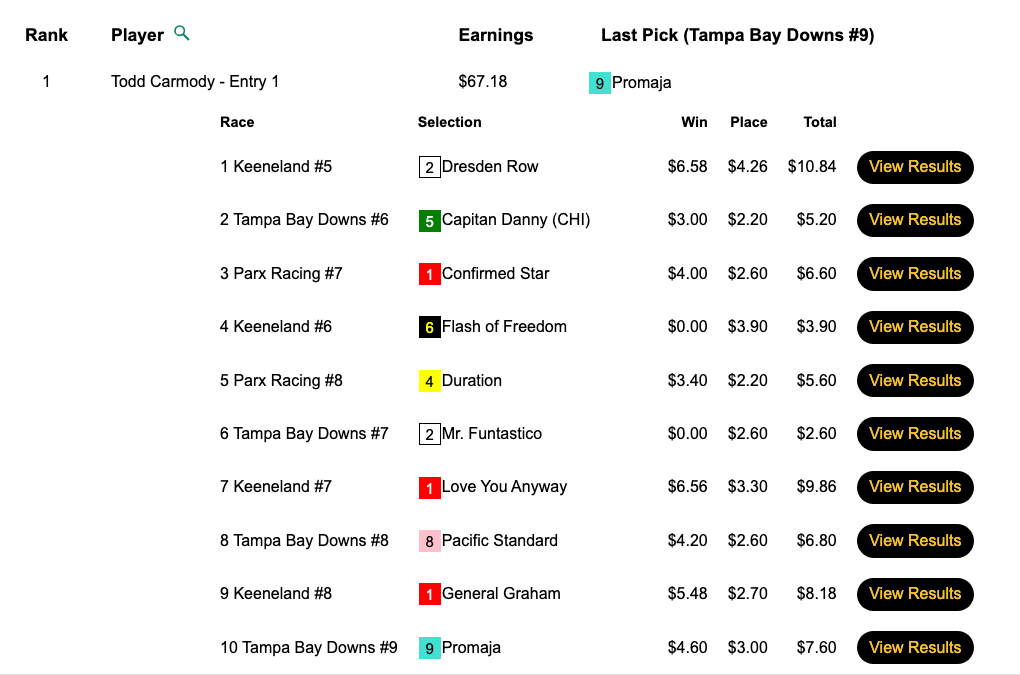The height and width of the screenshot is (675, 1020).
Task: Open results for Tampa Bay Downs #7
Action: point(914,434)
